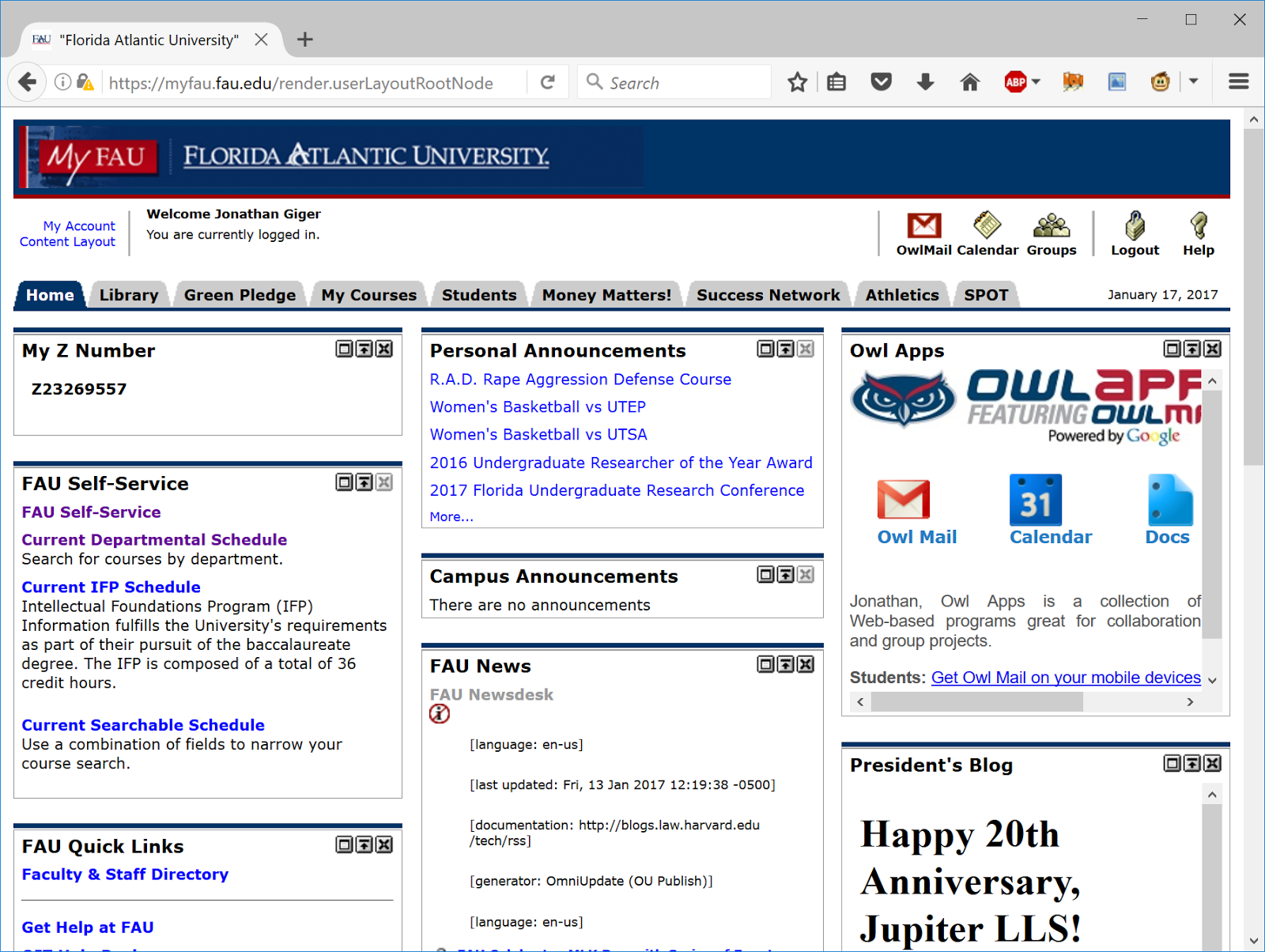
Task: Minimize the Owl Apps portlet
Action: (x=1191, y=349)
